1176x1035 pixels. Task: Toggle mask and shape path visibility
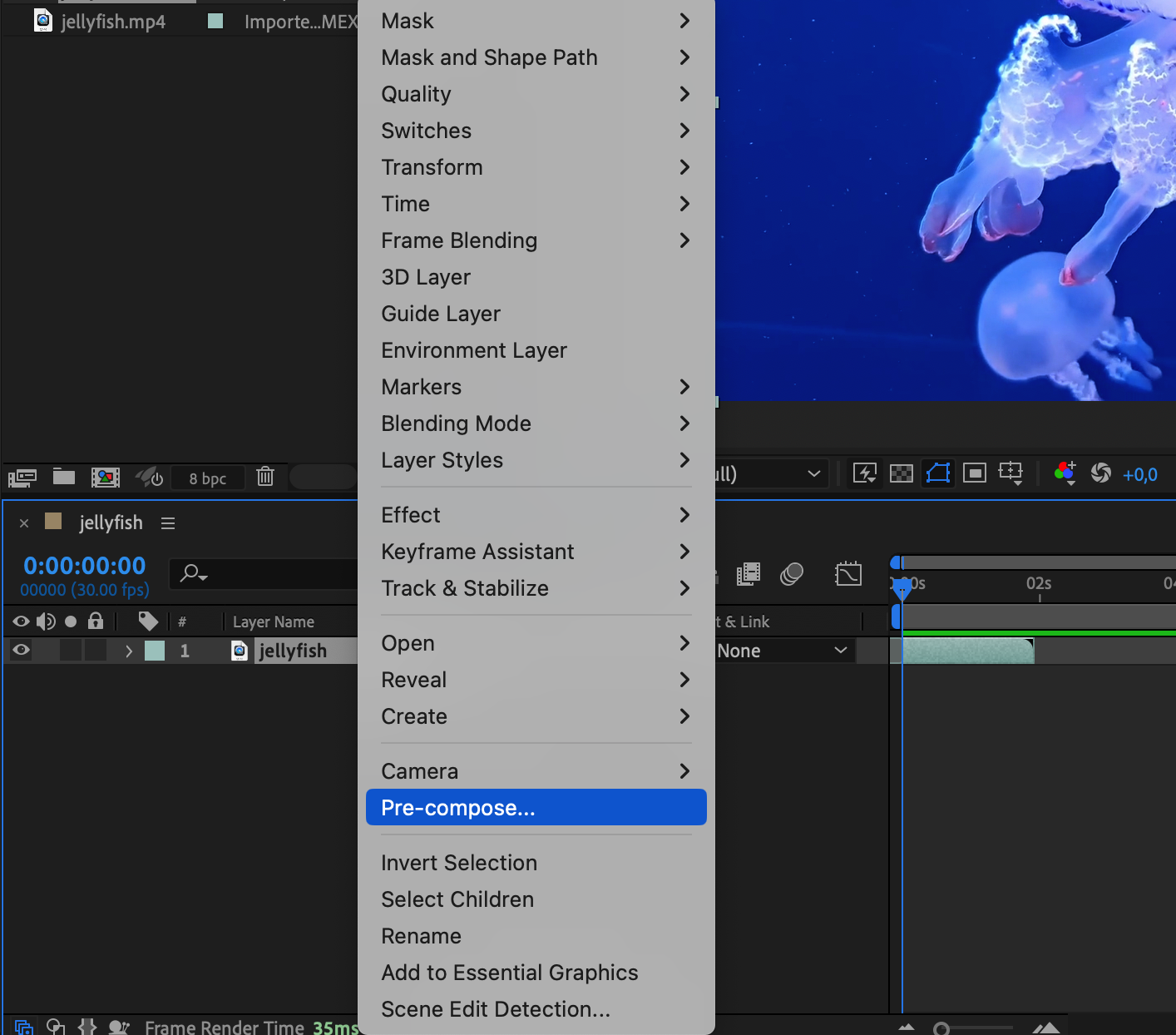point(938,473)
